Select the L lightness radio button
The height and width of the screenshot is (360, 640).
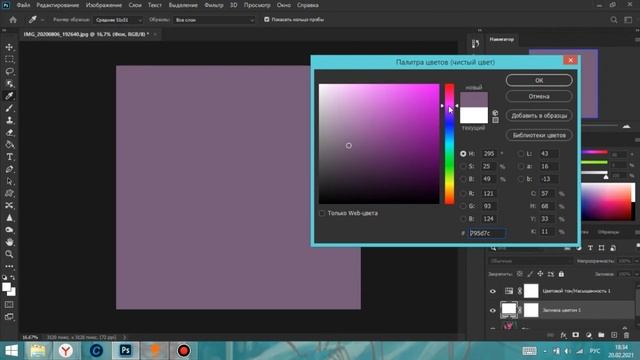pyautogui.click(x=520, y=154)
